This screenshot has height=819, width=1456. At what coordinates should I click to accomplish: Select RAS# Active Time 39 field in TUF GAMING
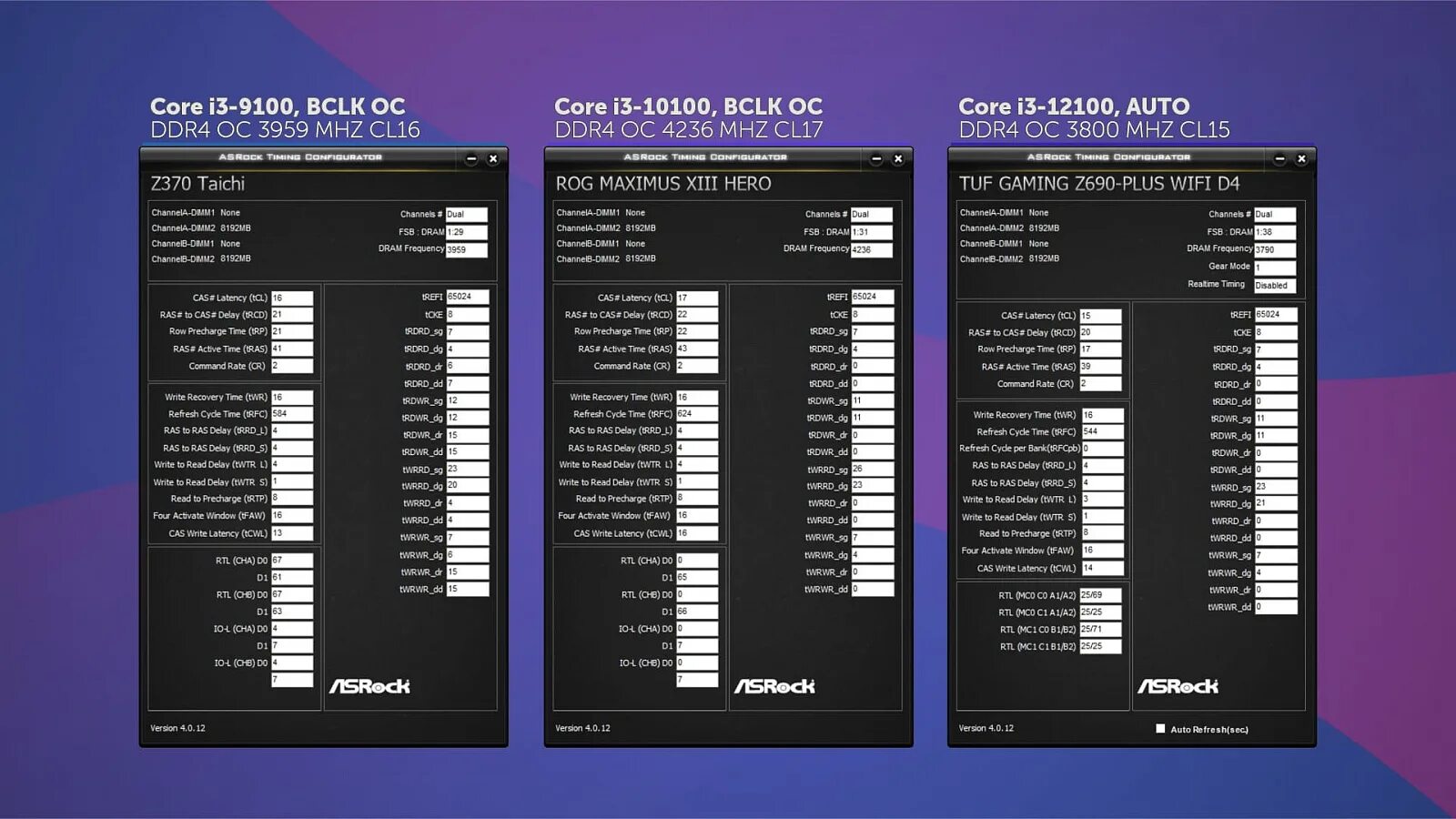pyautogui.click(x=1101, y=367)
